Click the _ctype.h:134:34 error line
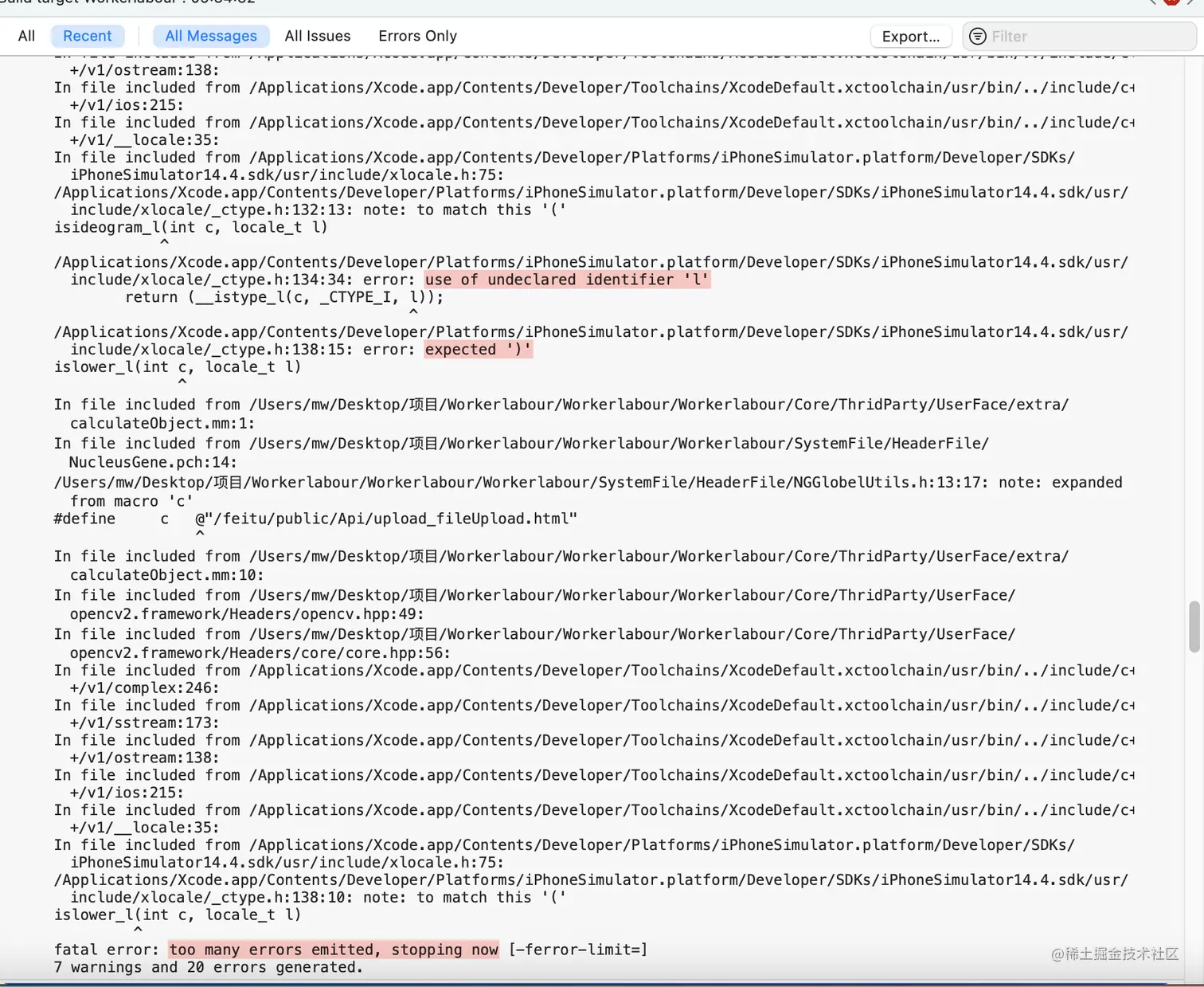This screenshot has width=1204, height=987. [319, 280]
